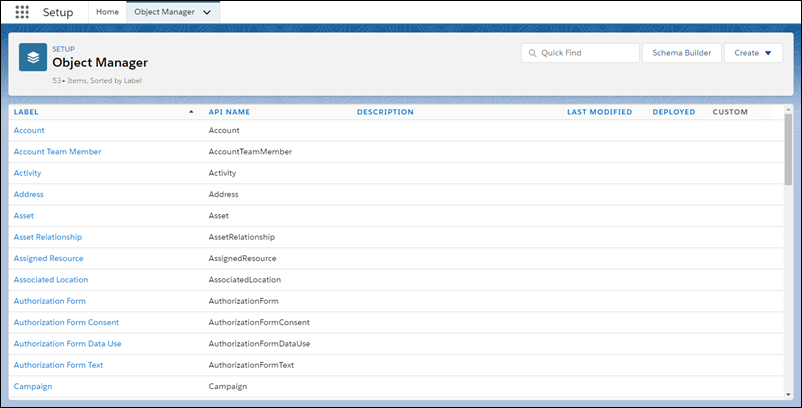Open the Campaign object link

tap(32, 386)
